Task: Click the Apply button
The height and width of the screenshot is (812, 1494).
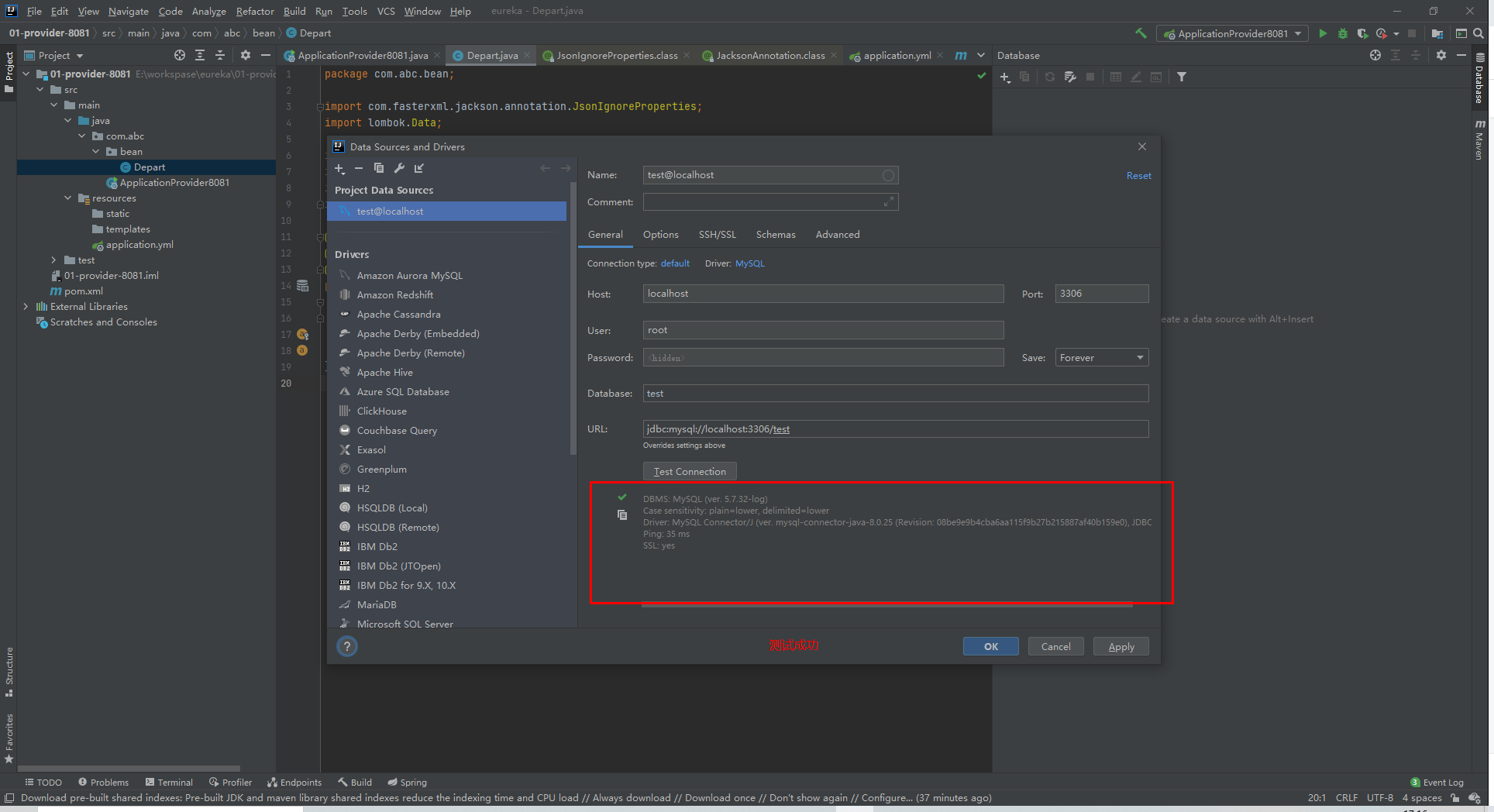Action: (x=1120, y=646)
